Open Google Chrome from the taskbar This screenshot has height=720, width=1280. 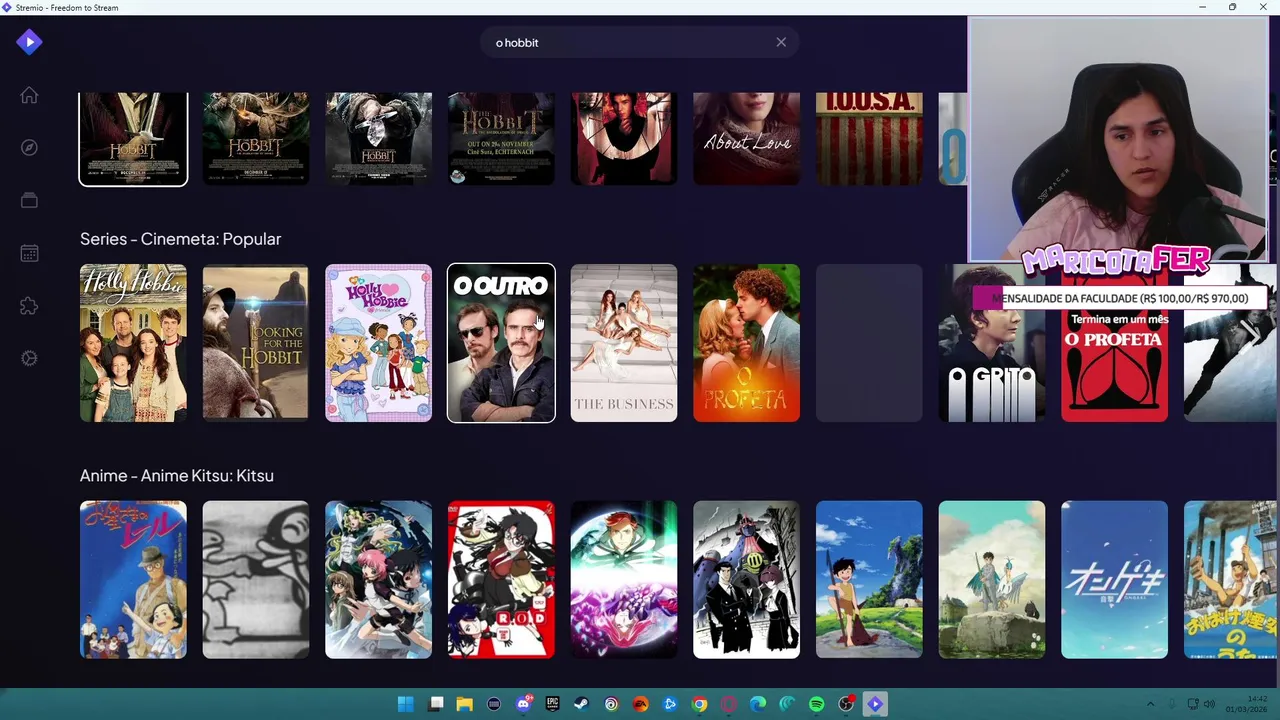[700, 704]
